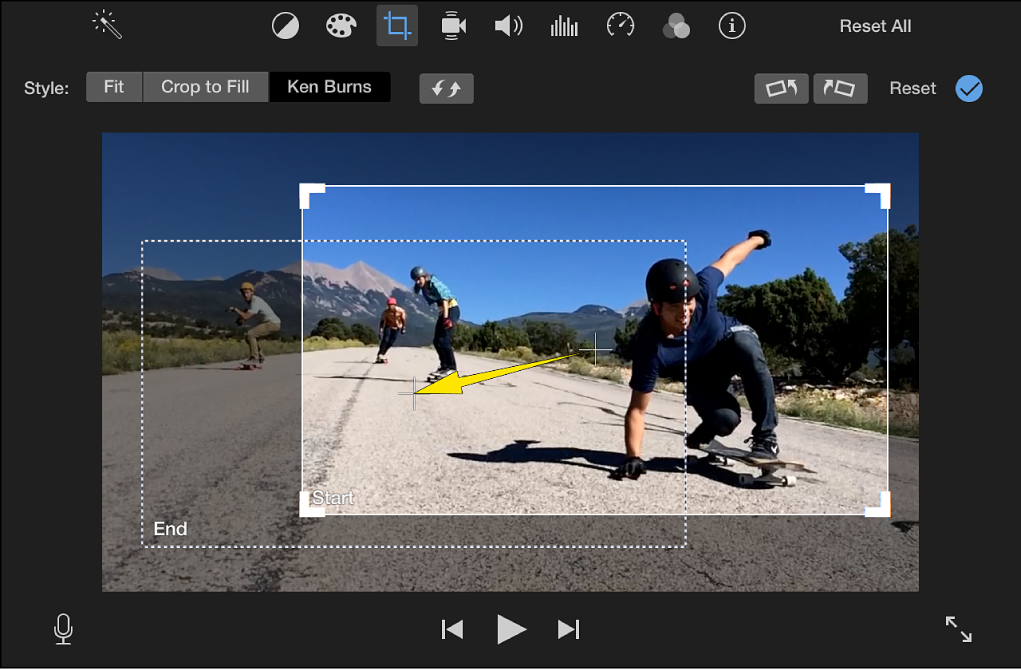Swap Ken Burns start and end frames
The image size is (1021, 670).
(x=446, y=88)
